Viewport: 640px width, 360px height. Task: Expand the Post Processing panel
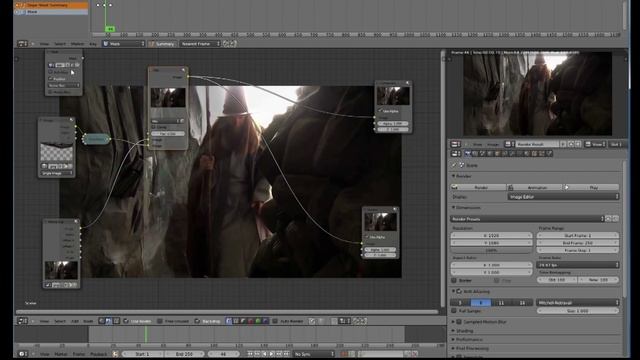(x=453, y=349)
